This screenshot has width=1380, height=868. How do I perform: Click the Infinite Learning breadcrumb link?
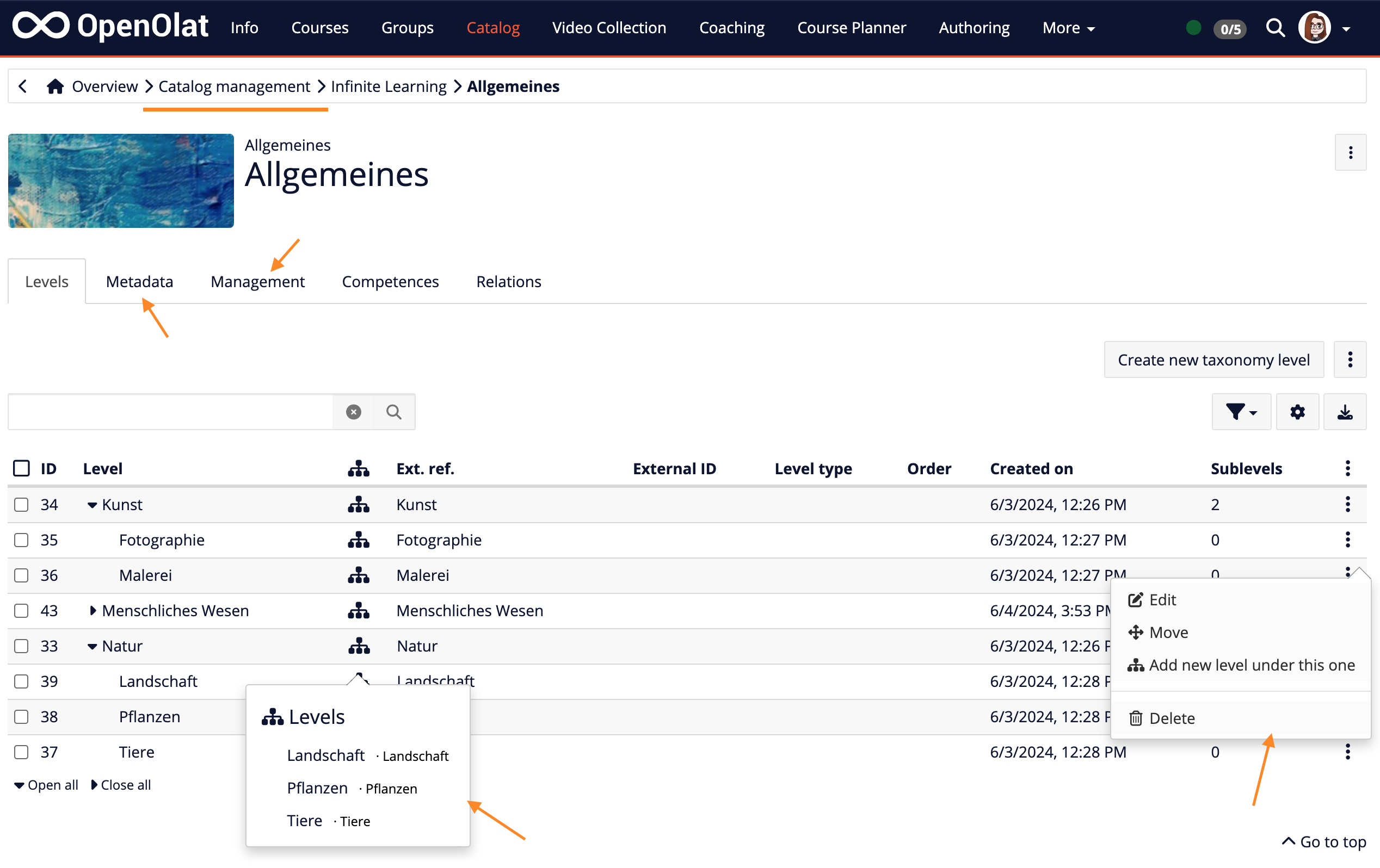(389, 86)
